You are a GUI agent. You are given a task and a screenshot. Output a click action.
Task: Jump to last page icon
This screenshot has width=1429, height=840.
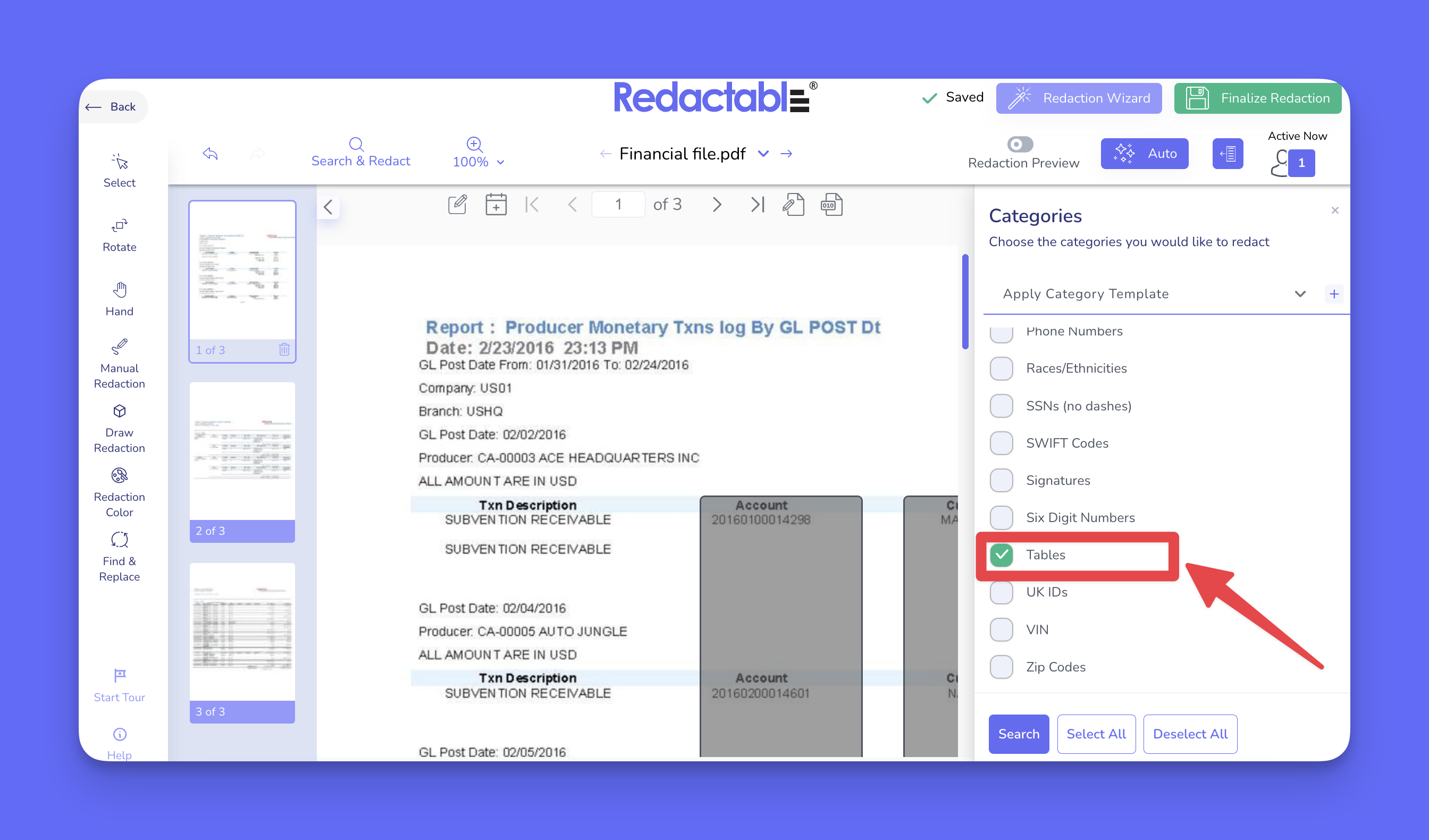[x=757, y=204]
